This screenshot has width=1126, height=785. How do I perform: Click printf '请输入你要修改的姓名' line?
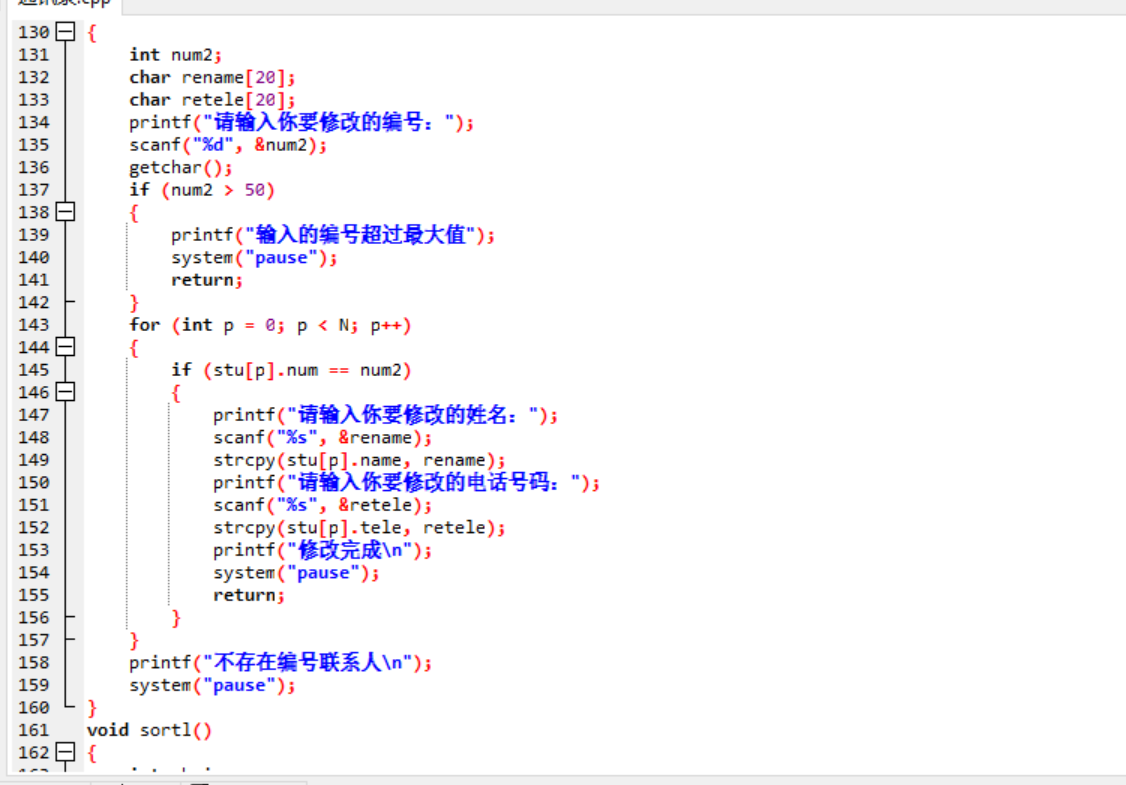[x=386, y=415]
